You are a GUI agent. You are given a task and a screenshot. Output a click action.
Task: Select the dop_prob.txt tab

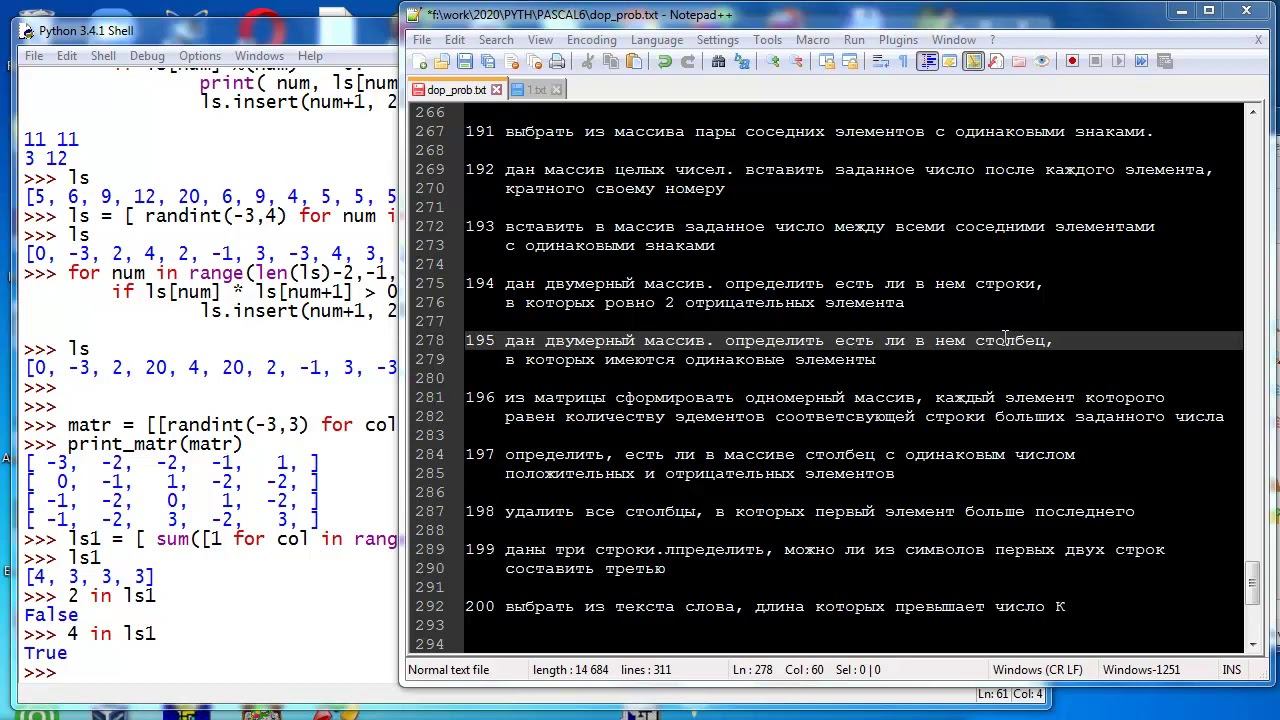pyautogui.click(x=456, y=90)
